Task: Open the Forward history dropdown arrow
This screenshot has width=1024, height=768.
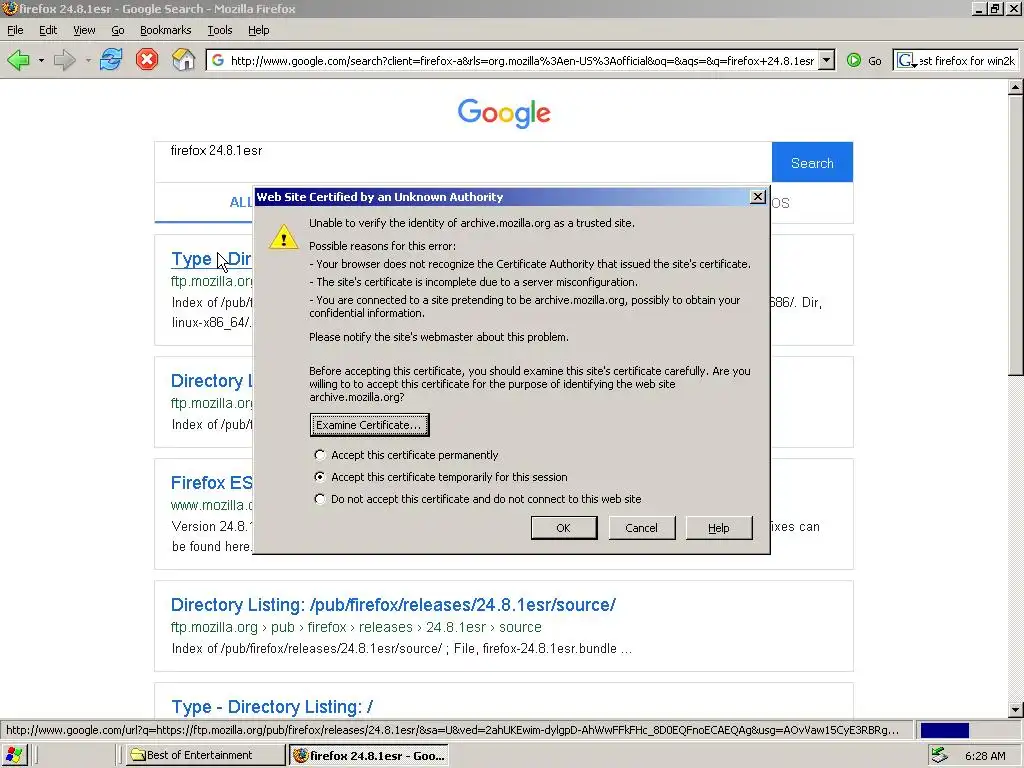Action: click(x=88, y=61)
